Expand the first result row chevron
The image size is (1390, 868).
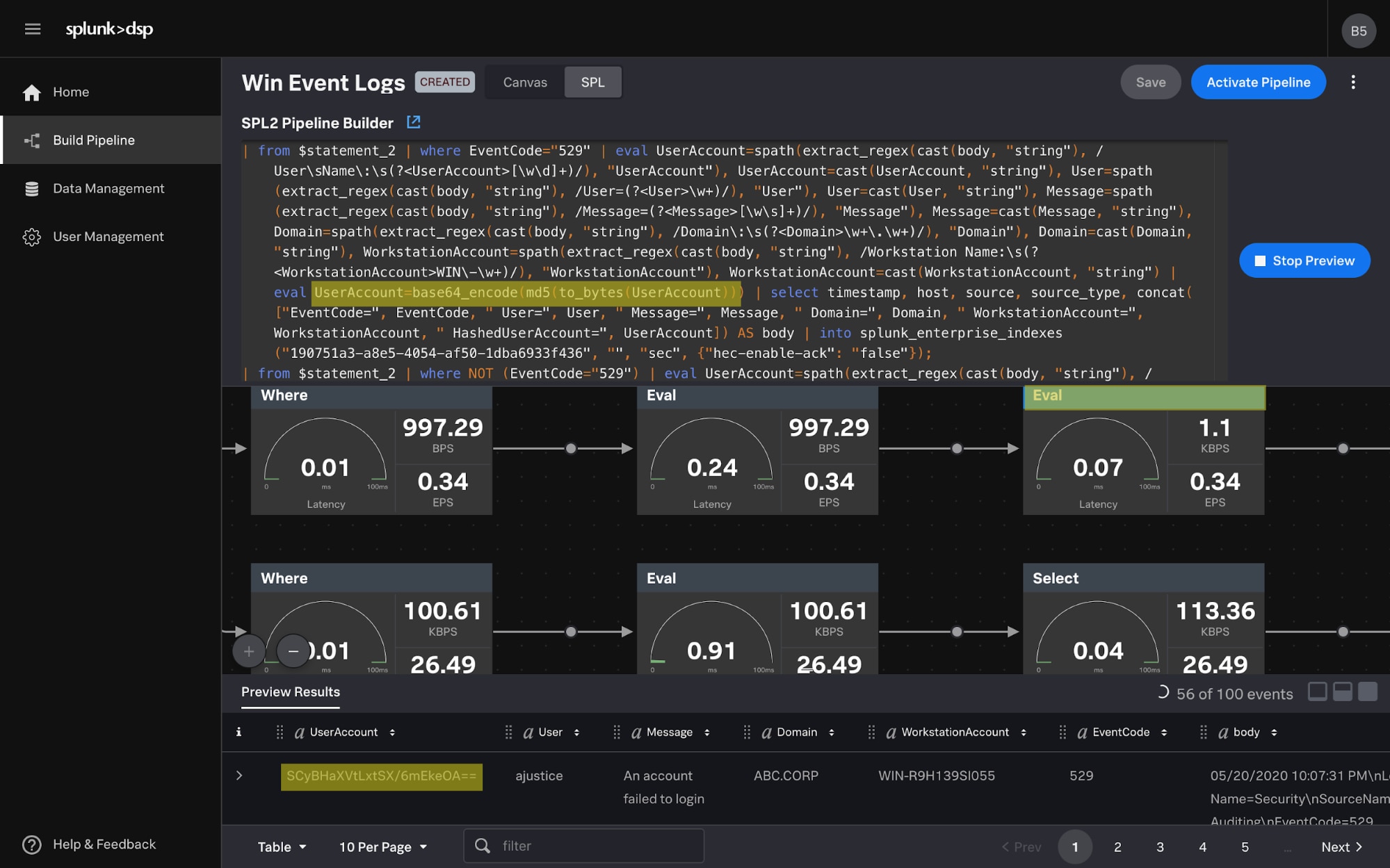[x=239, y=775]
